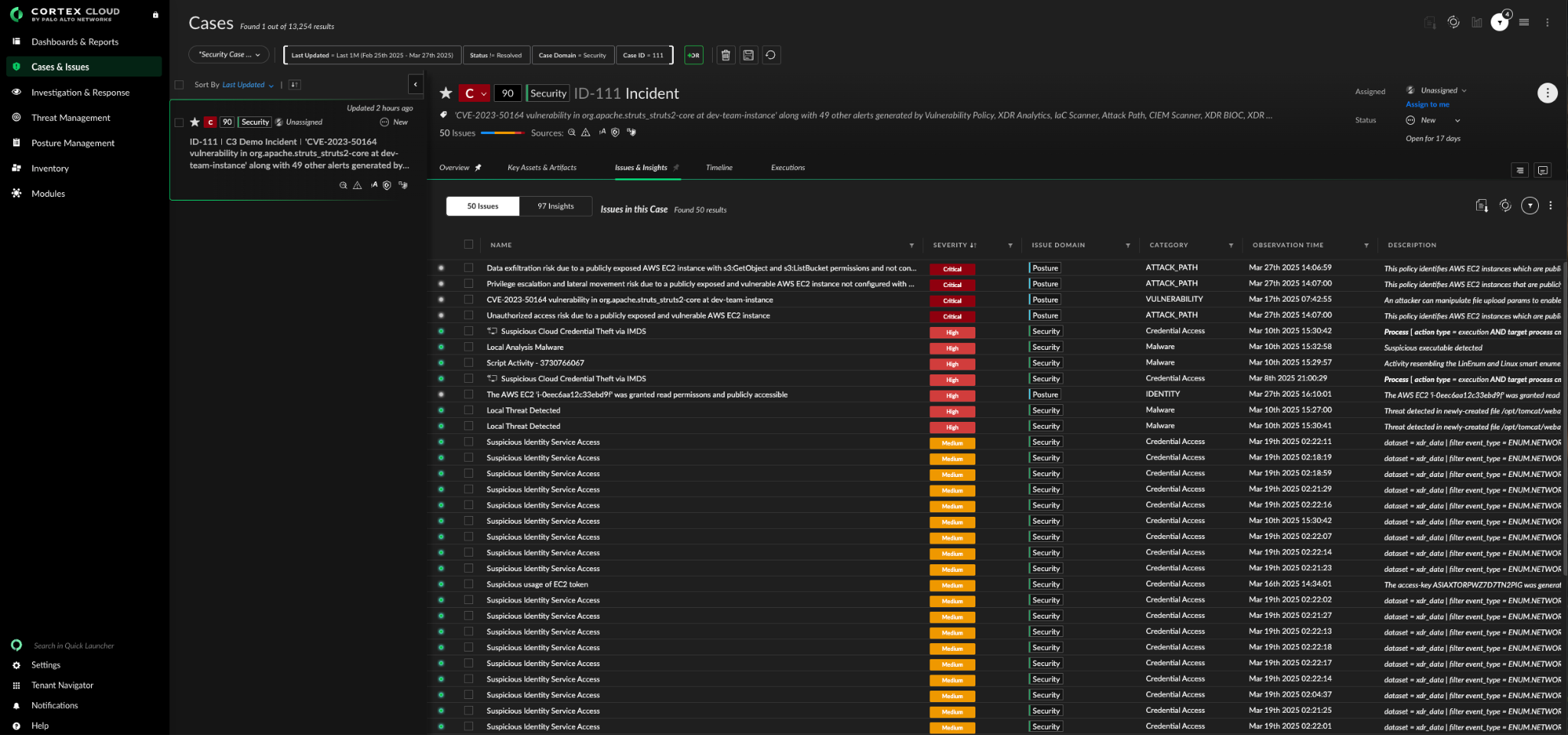Click the tag icon beside the incident description

pos(443,115)
